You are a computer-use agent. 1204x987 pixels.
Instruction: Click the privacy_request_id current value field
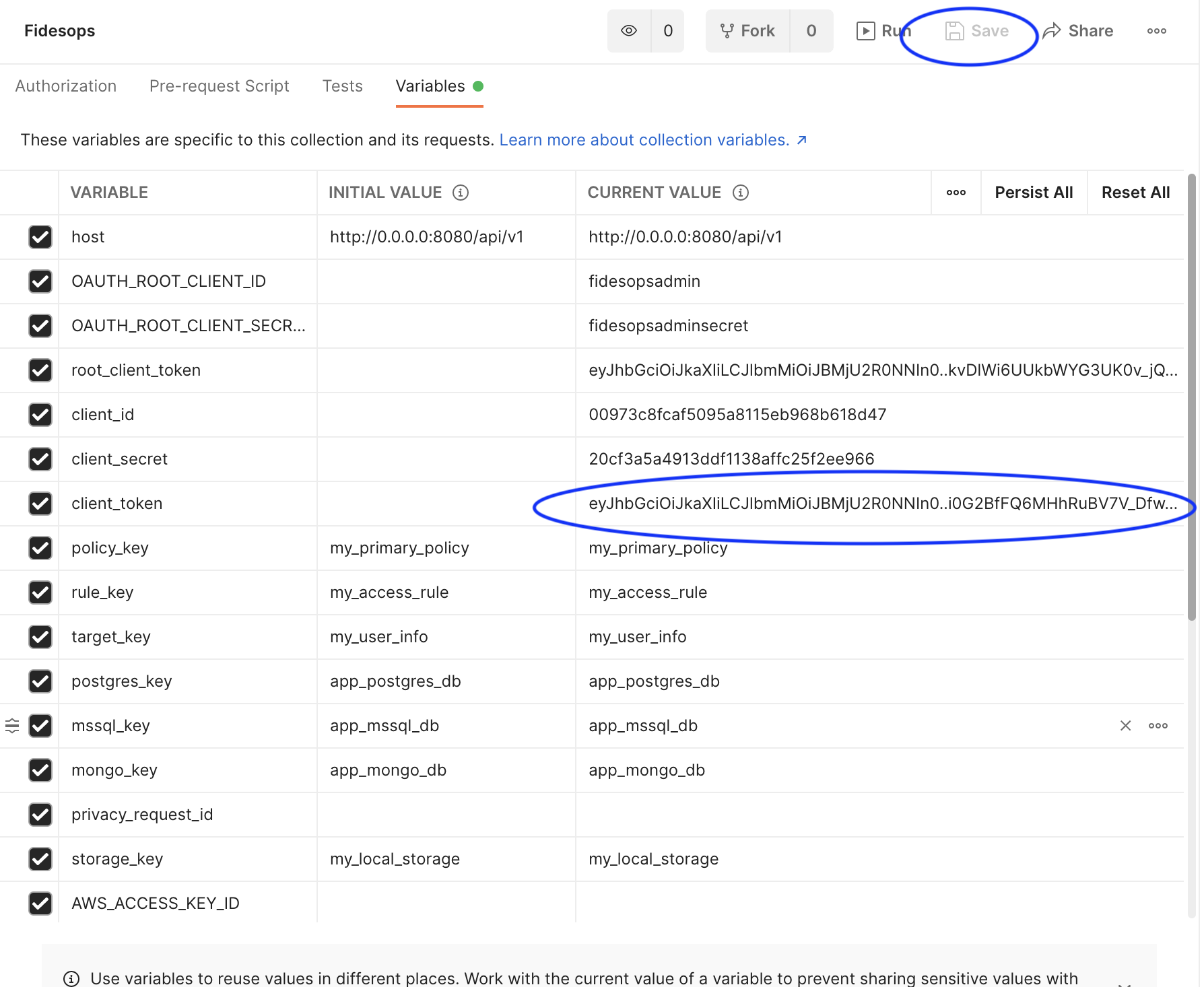[x=875, y=815]
